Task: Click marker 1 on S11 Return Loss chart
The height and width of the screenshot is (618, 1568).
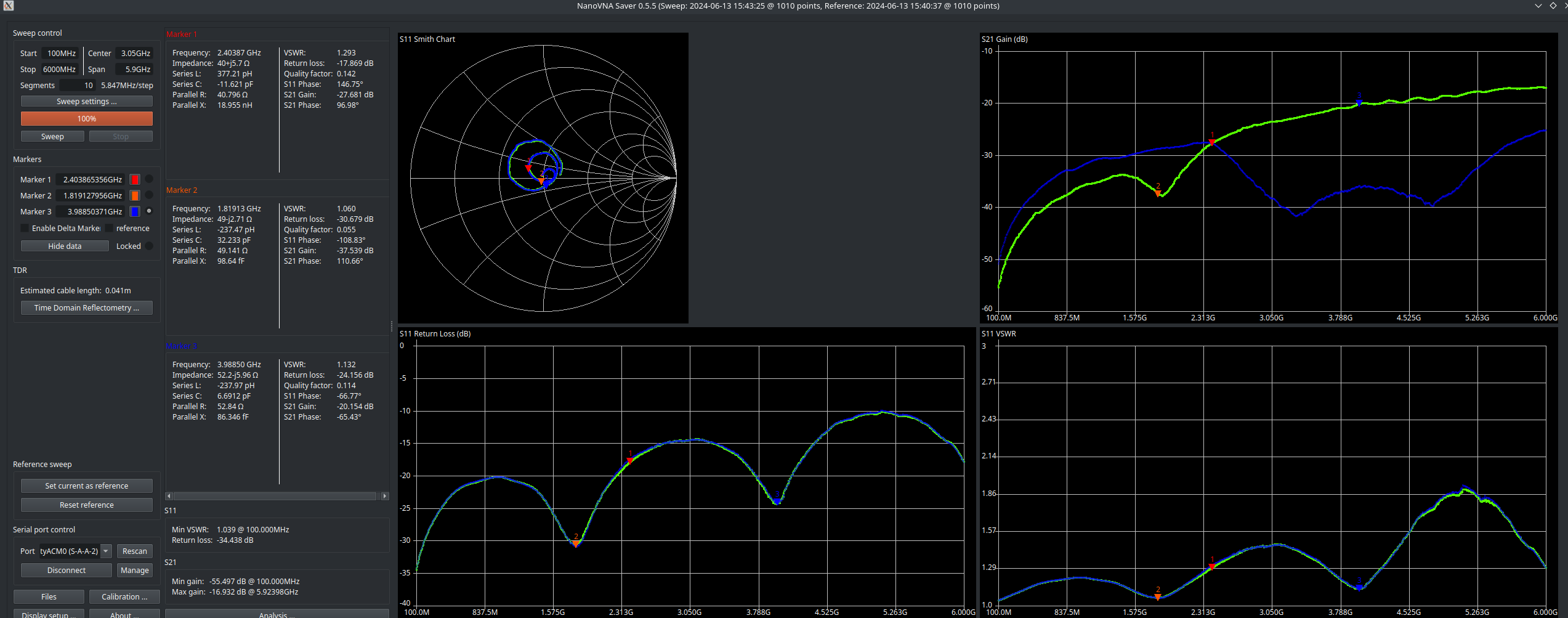Action: (x=629, y=460)
